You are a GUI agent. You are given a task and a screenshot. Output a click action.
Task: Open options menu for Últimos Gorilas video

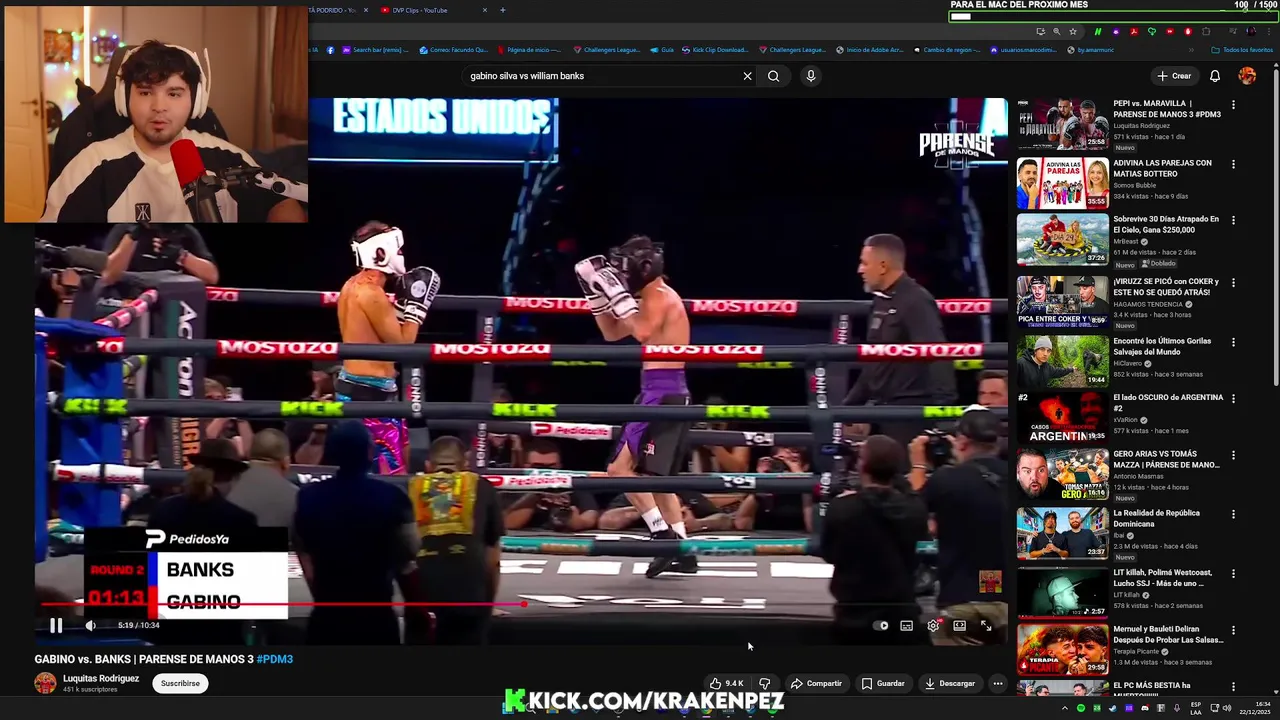coord(1233,342)
